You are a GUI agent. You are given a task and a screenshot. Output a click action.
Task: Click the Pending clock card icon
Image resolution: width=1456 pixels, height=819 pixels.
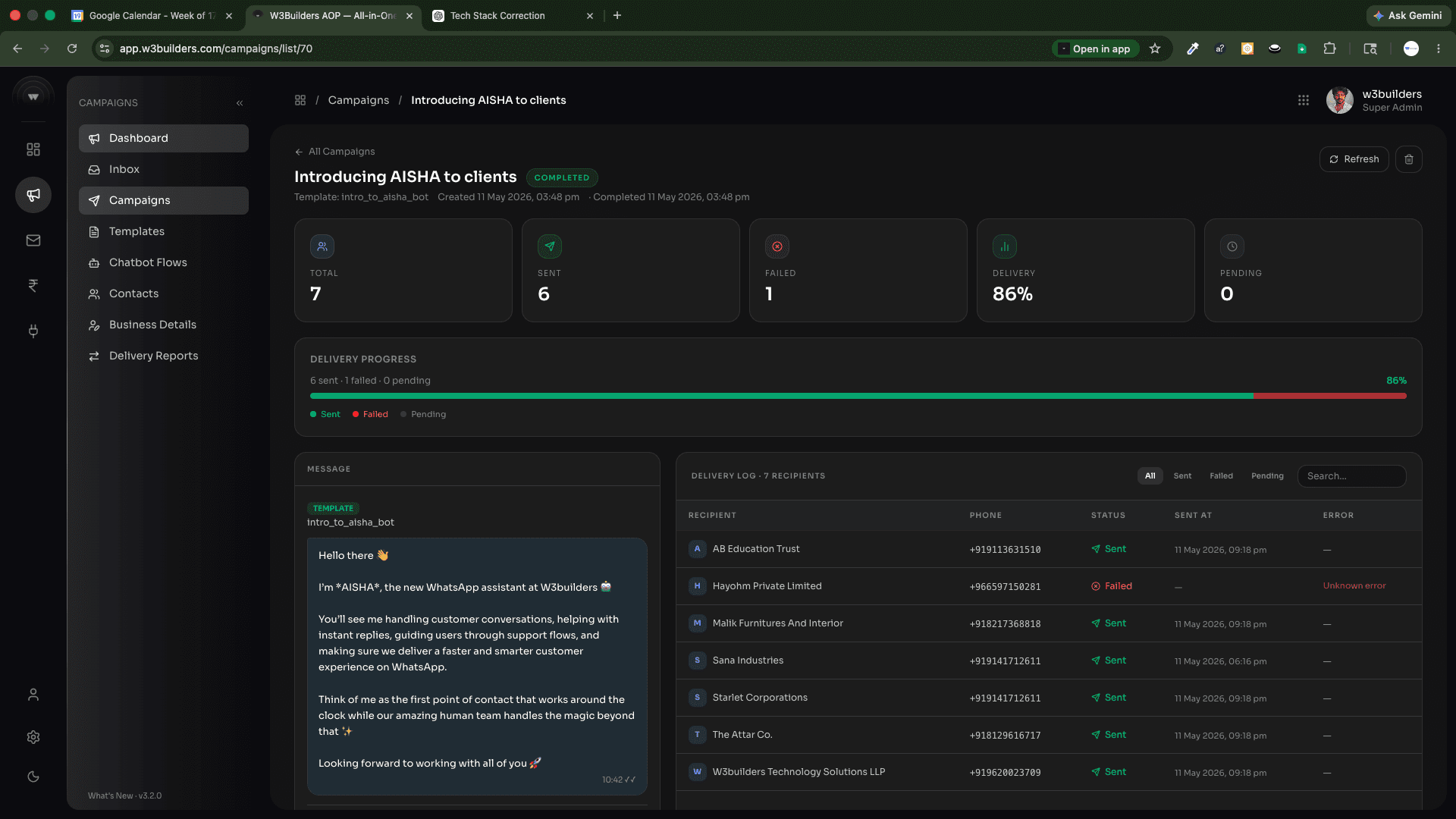(1232, 246)
